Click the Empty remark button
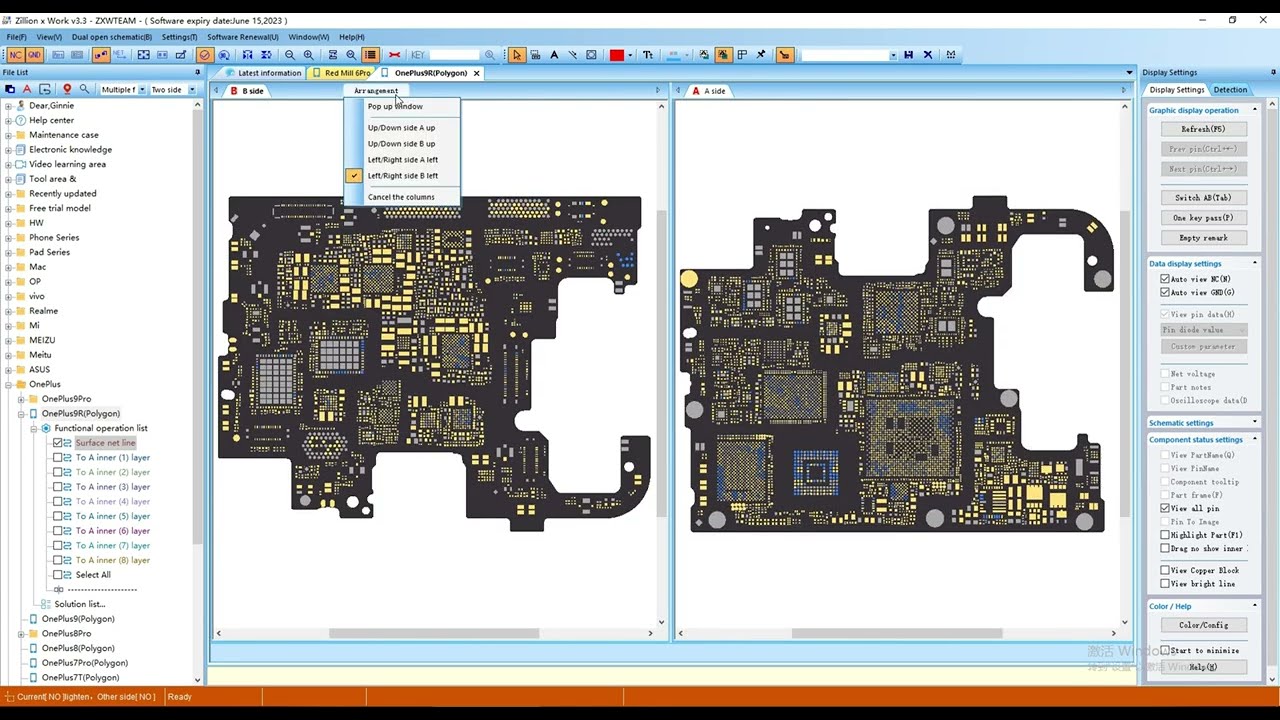 point(1203,238)
